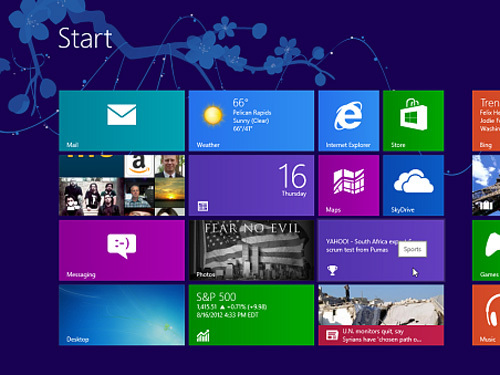Screen dimensions: 500x375
Task: Click the 'Desktop' tile label
Action: point(78,339)
